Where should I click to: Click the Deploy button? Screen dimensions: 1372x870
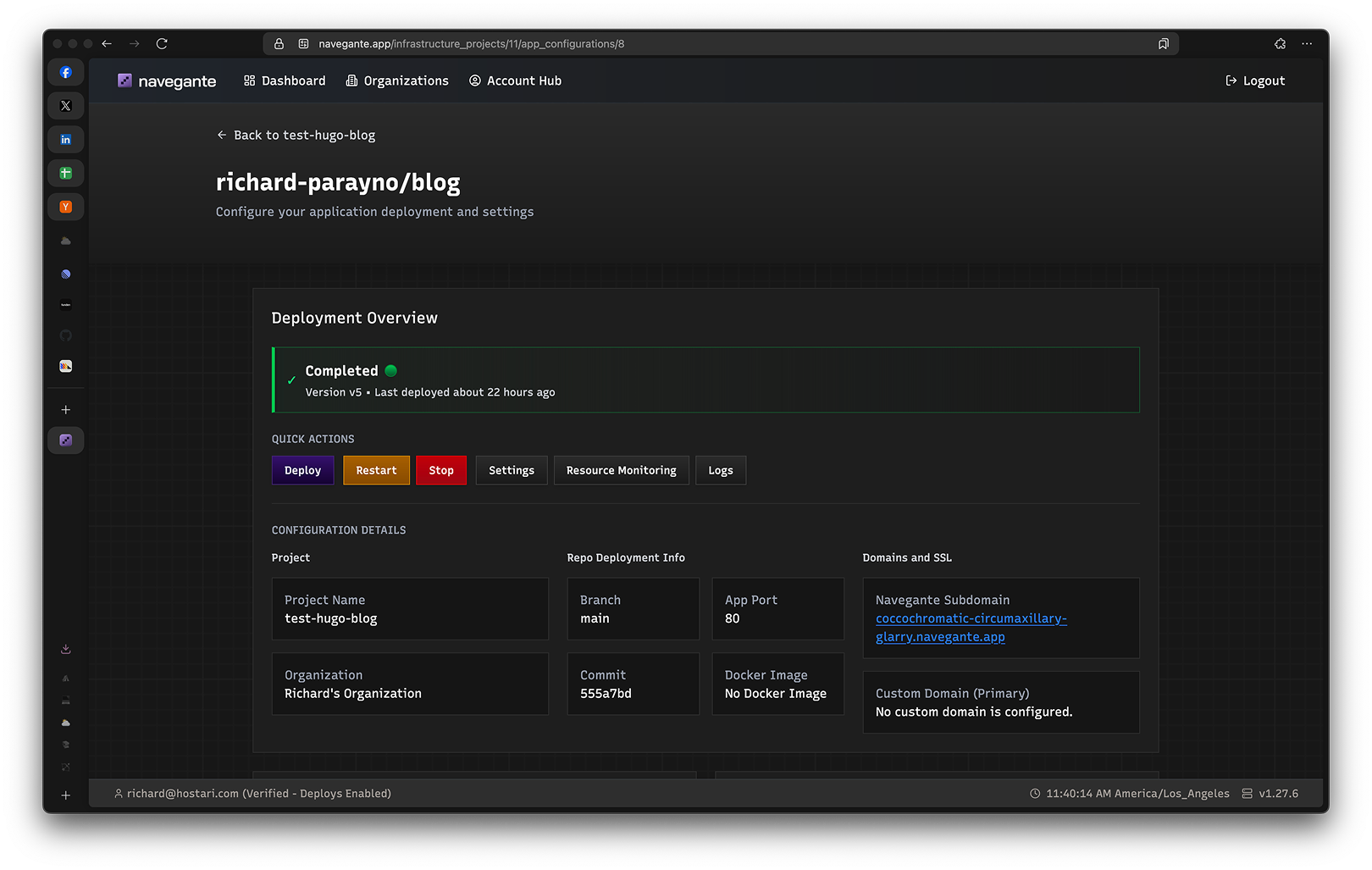(302, 470)
